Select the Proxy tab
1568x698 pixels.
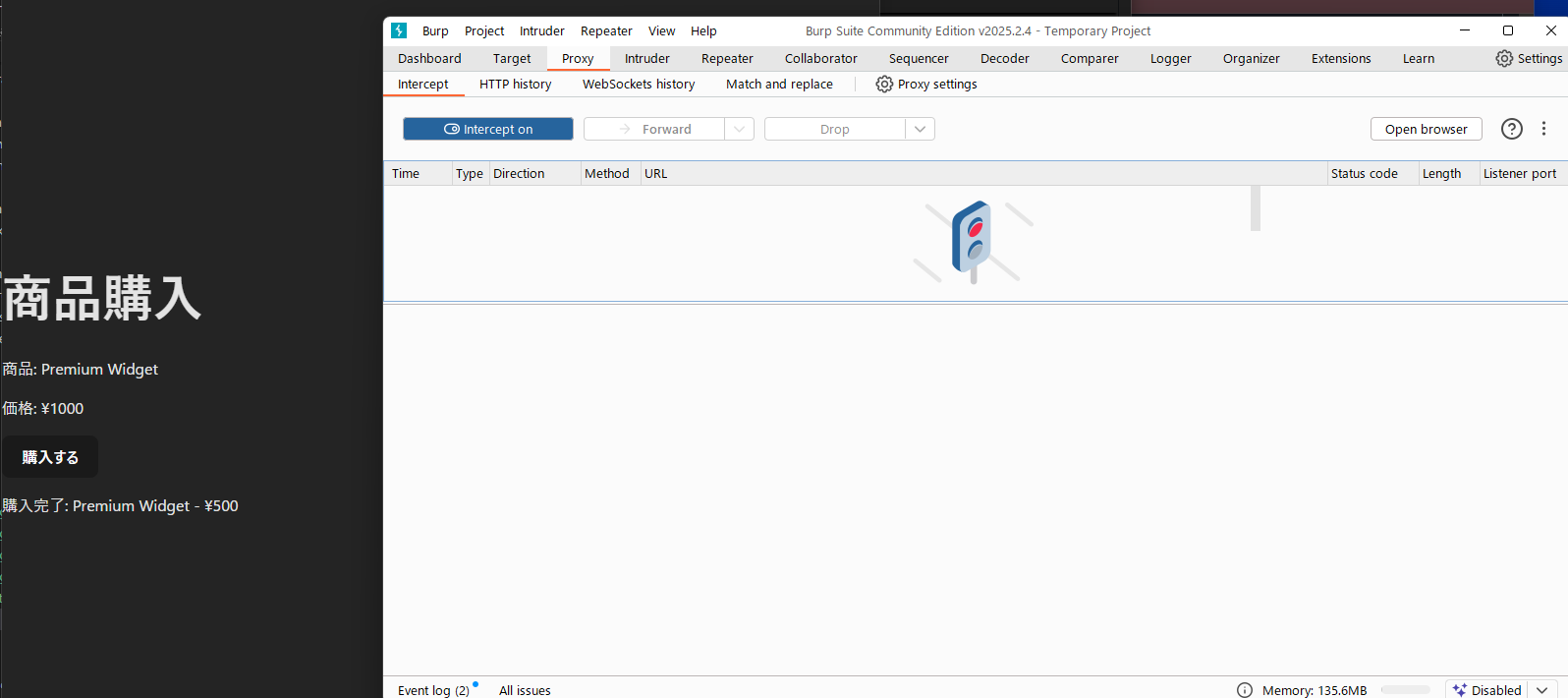(x=578, y=58)
